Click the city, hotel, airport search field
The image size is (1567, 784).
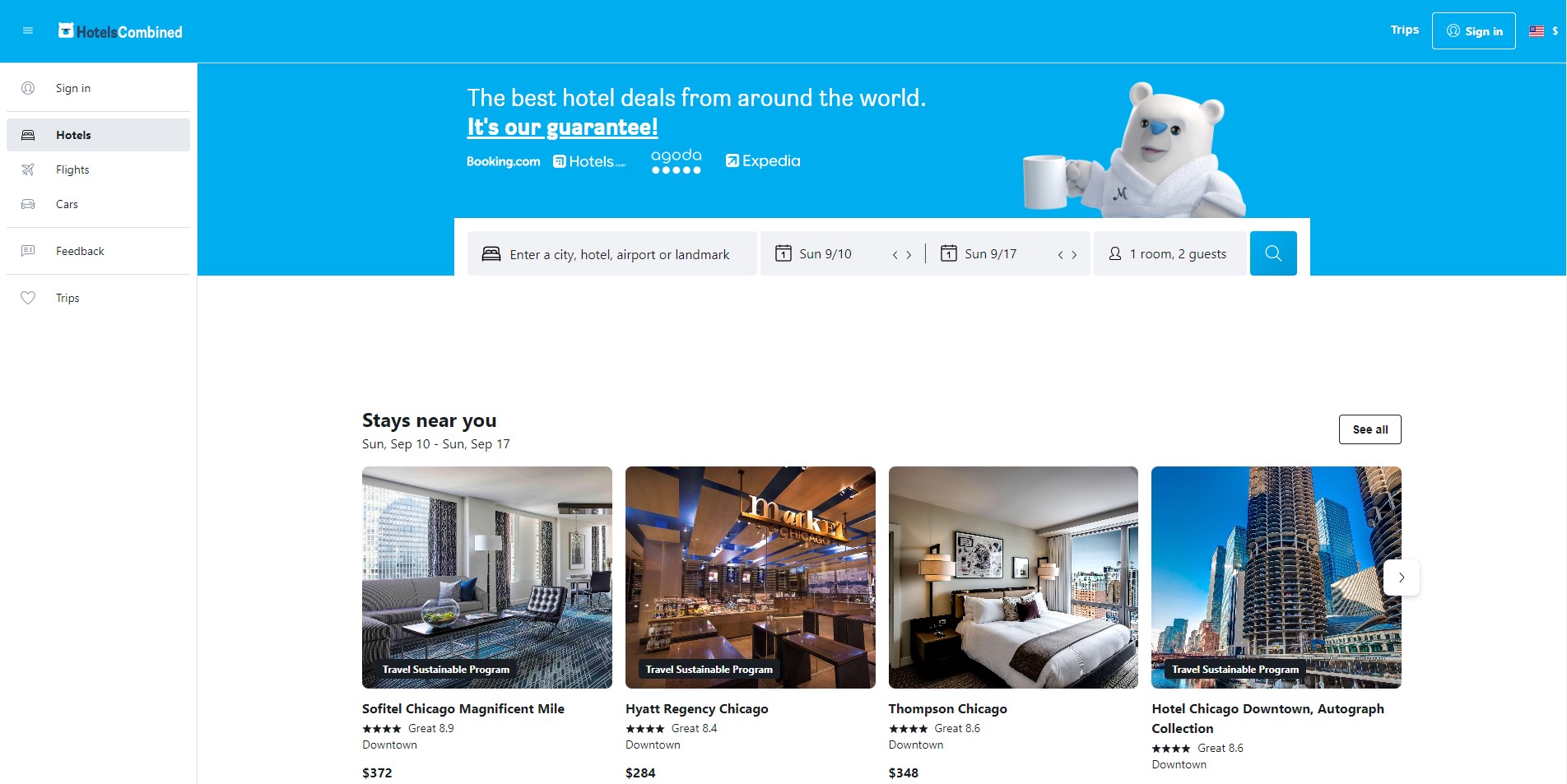click(611, 253)
